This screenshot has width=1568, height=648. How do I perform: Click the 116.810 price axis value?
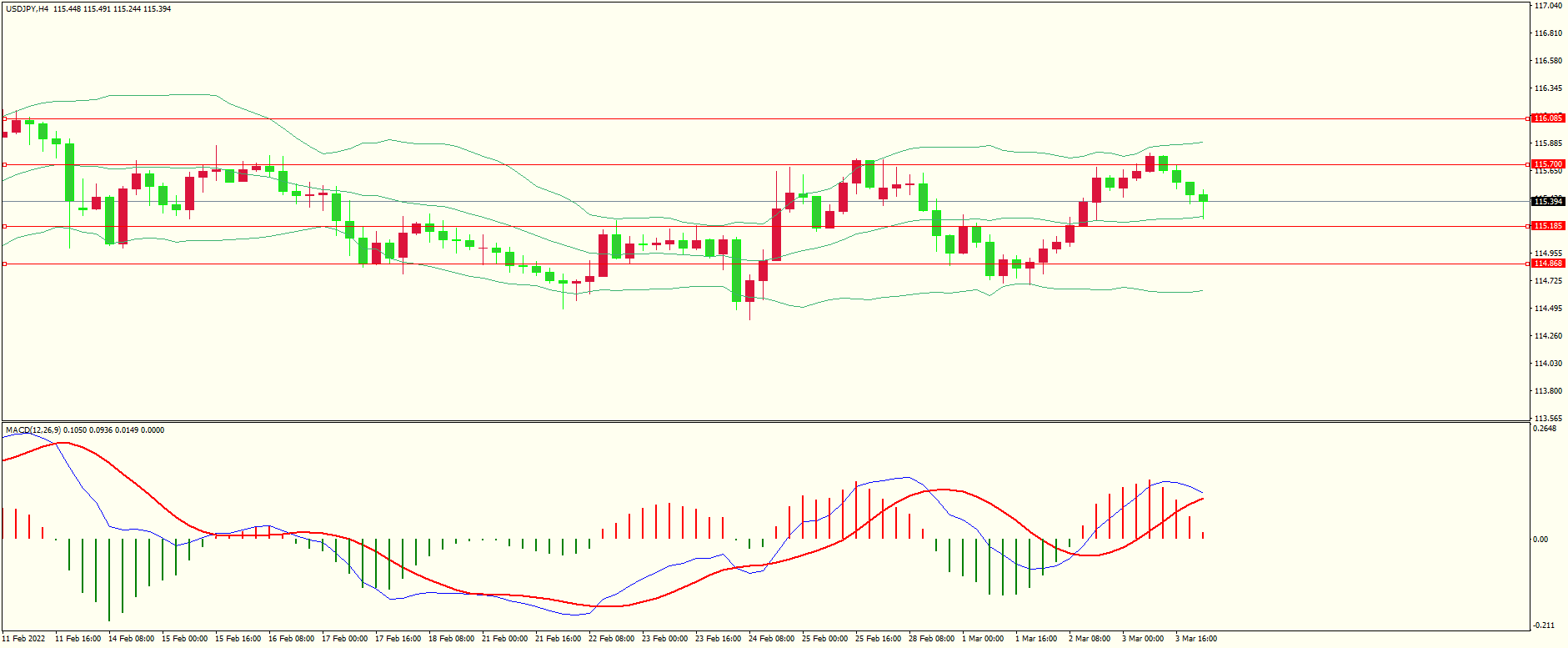[x=1548, y=33]
